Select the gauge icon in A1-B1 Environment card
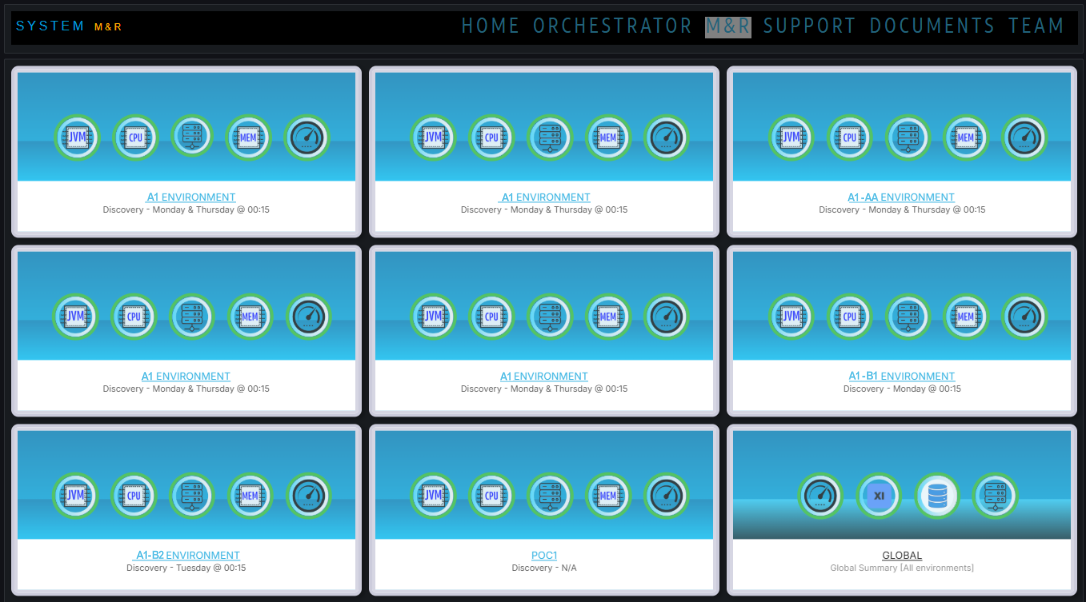The height and width of the screenshot is (602, 1086). click(1023, 316)
